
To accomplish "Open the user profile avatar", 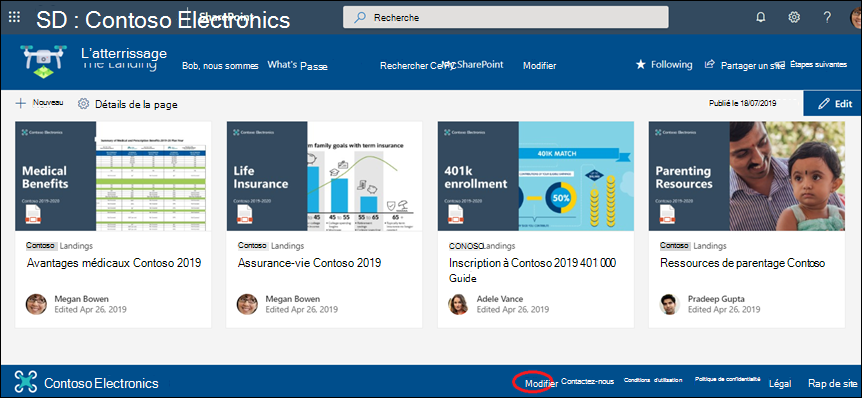I will [855, 17].
